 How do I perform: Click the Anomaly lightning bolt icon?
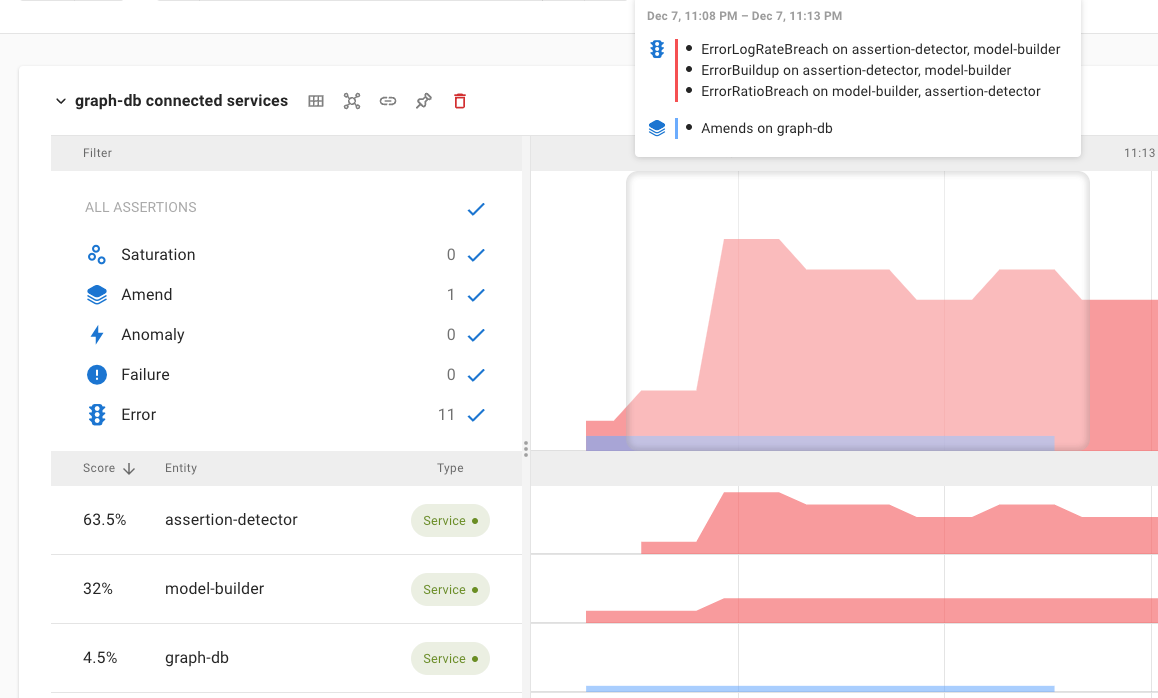tap(96, 334)
